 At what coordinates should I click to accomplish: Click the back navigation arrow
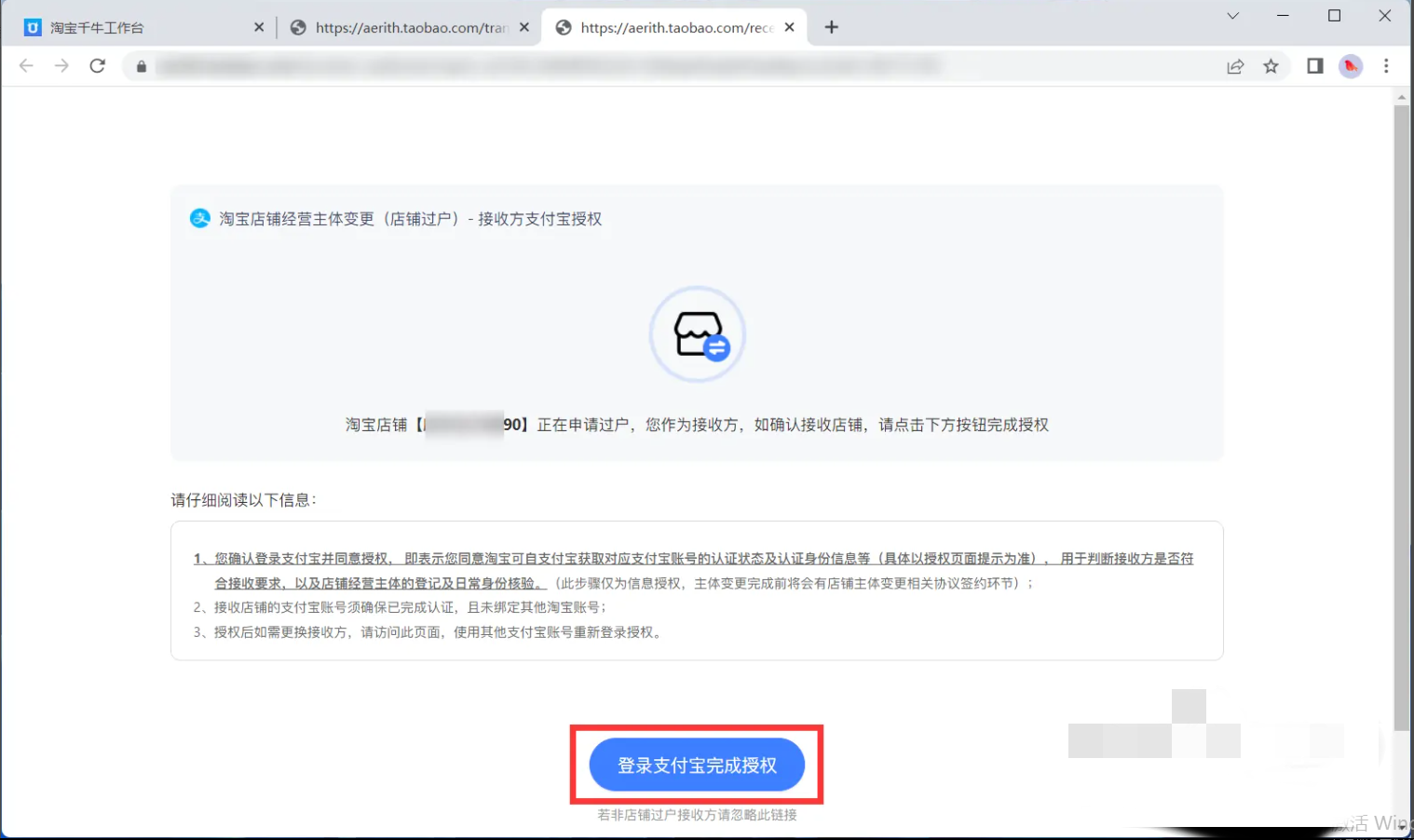[x=25, y=65]
